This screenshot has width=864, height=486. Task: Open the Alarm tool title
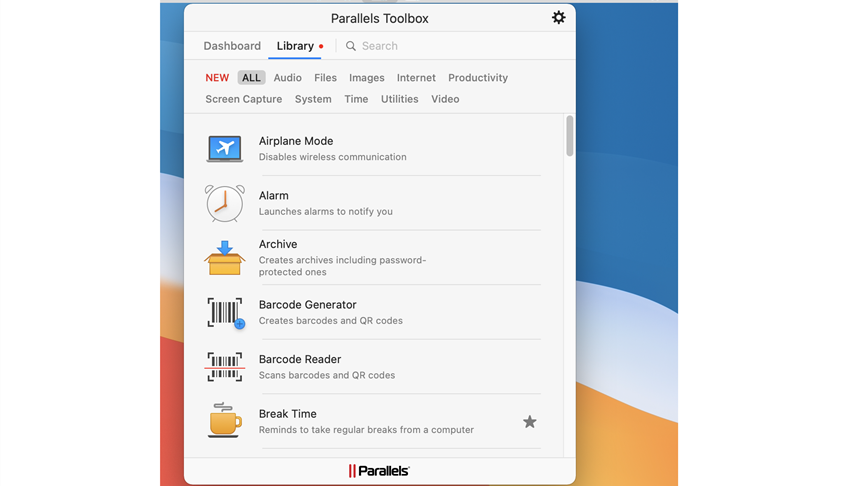coord(274,196)
